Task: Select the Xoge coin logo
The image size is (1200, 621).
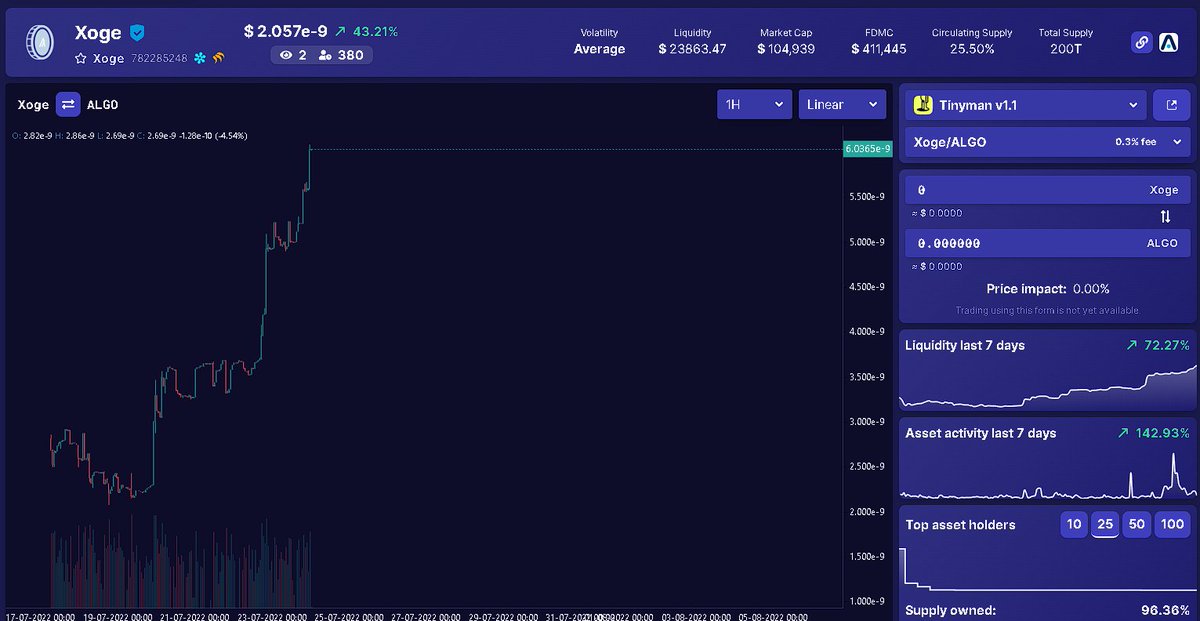Action: coord(40,42)
